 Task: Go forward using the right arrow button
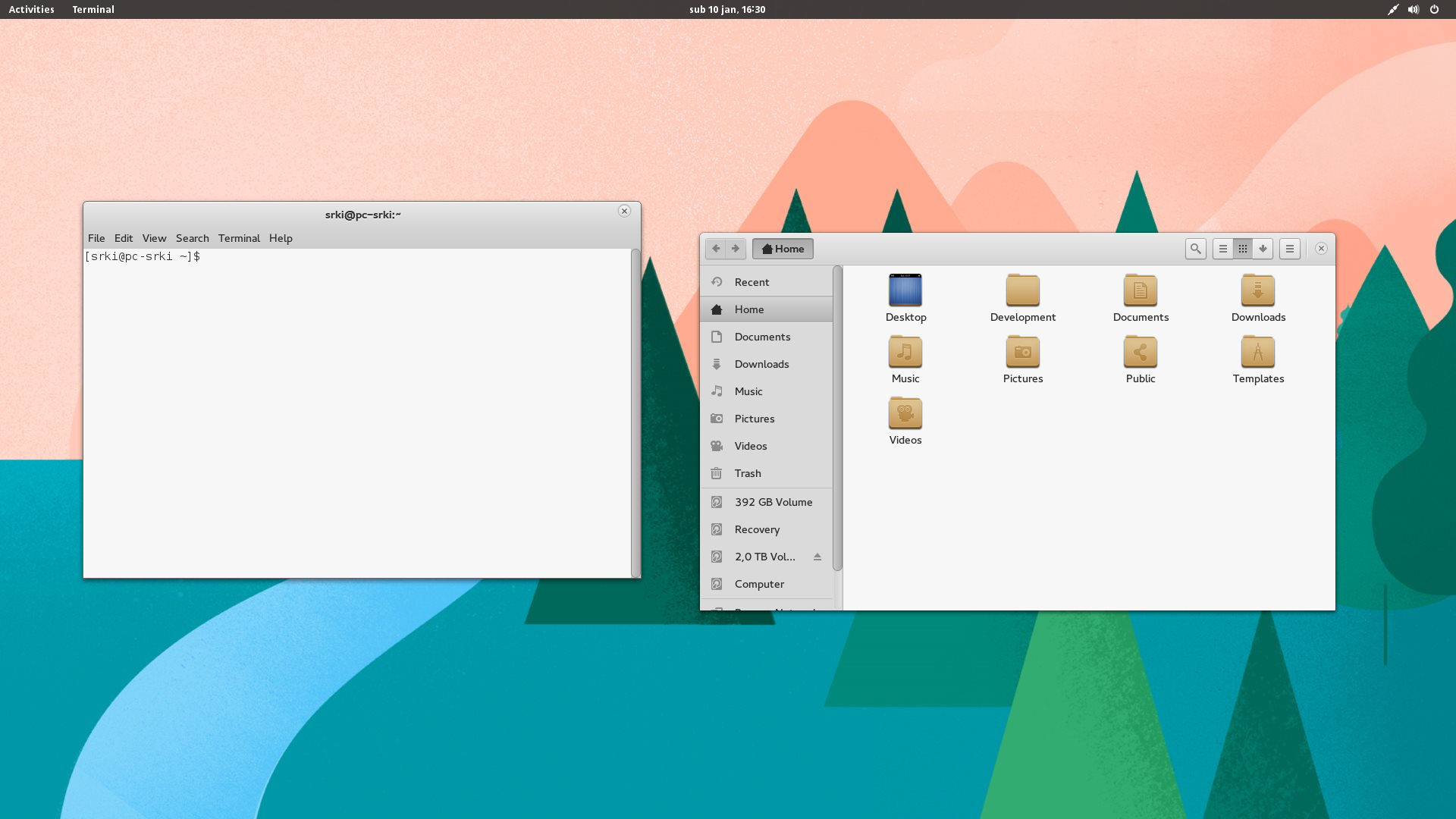coord(736,249)
